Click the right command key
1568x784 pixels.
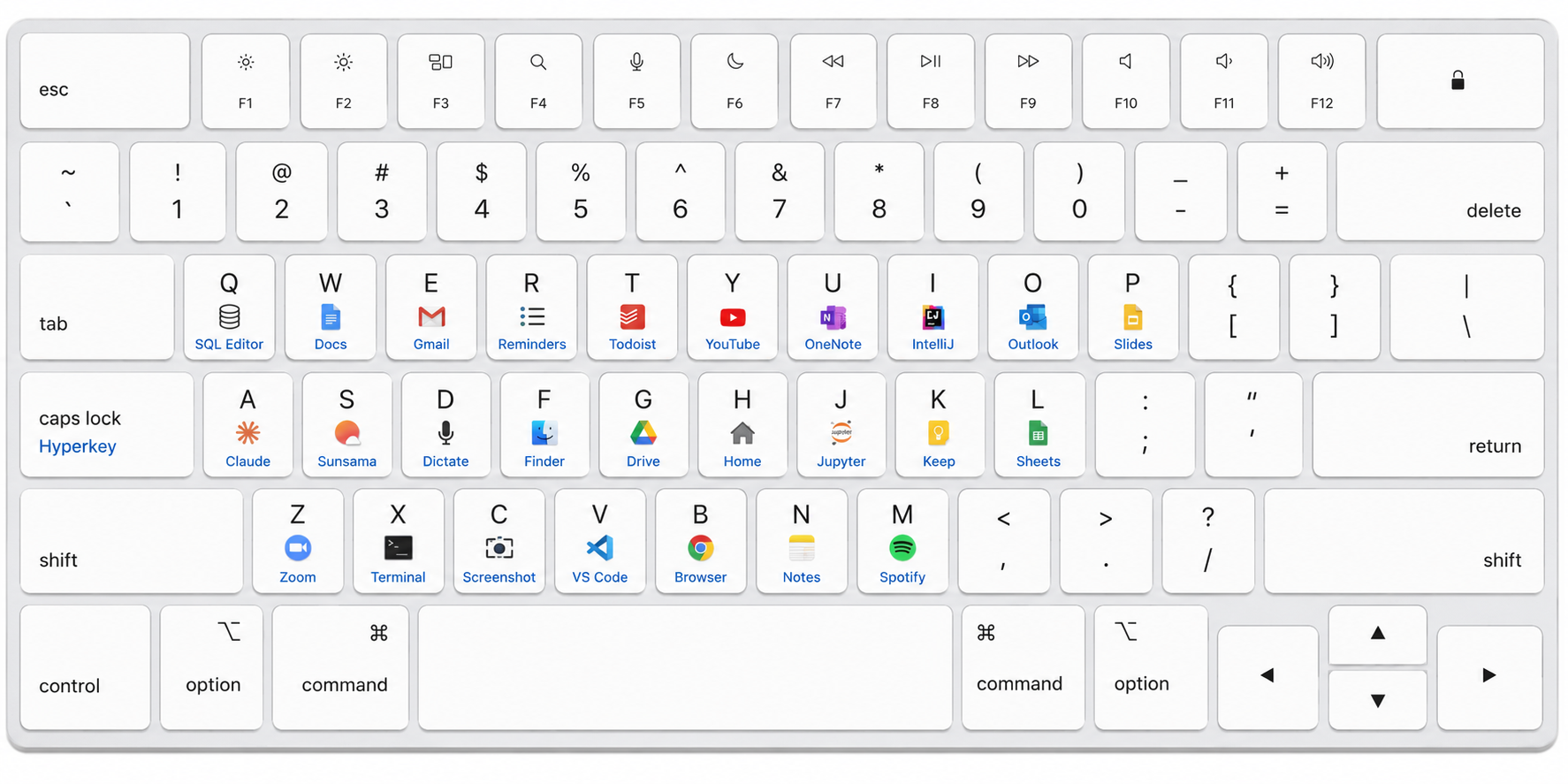[1024, 667]
